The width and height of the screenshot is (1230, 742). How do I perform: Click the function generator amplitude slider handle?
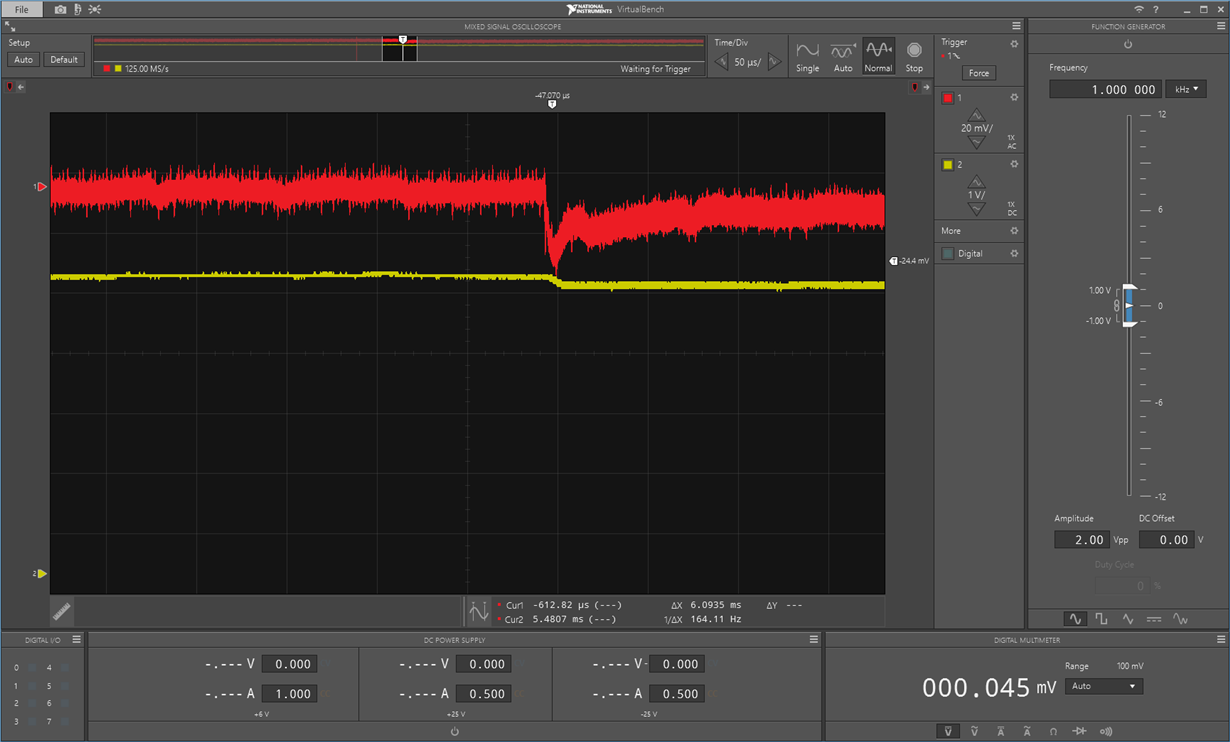click(x=1129, y=305)
